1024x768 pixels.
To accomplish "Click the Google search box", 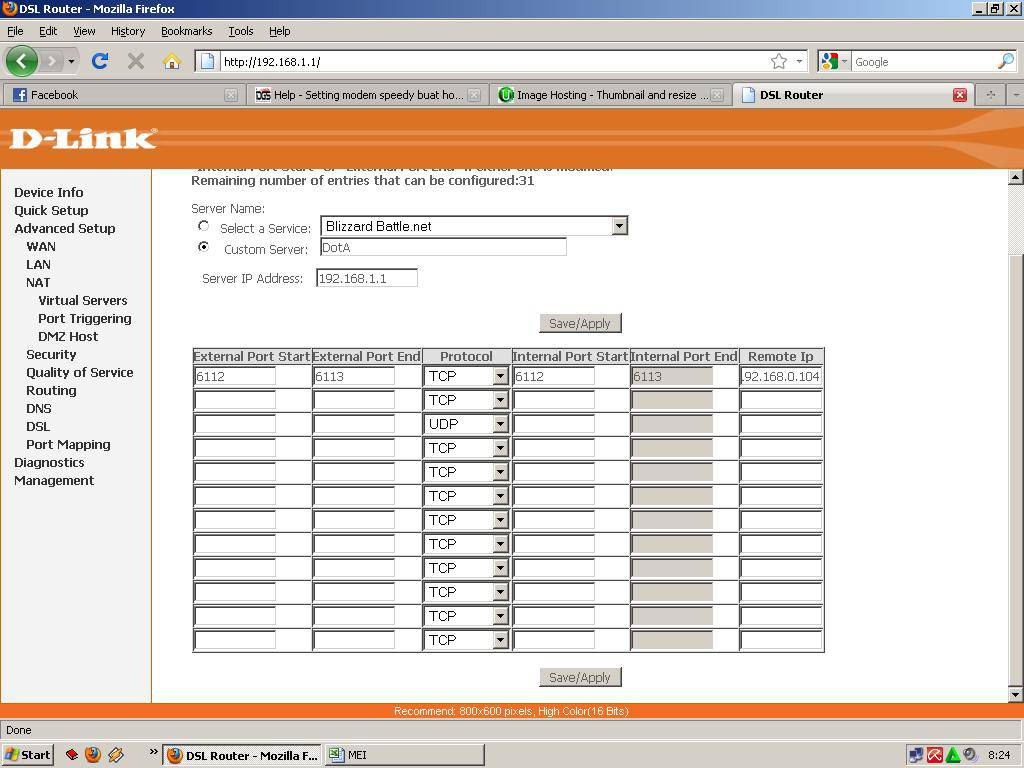I will [x=923, y=61].
